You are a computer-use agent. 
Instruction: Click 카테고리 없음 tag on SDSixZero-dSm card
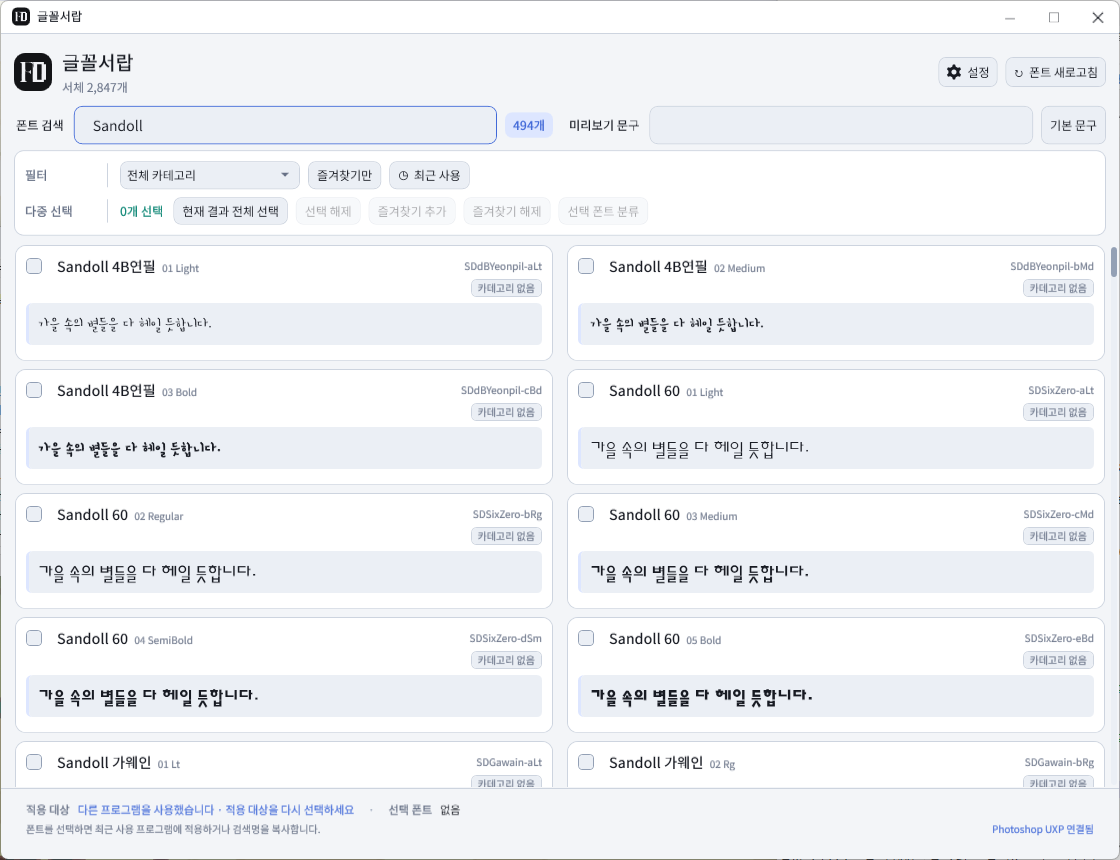(x=506, y=661)
